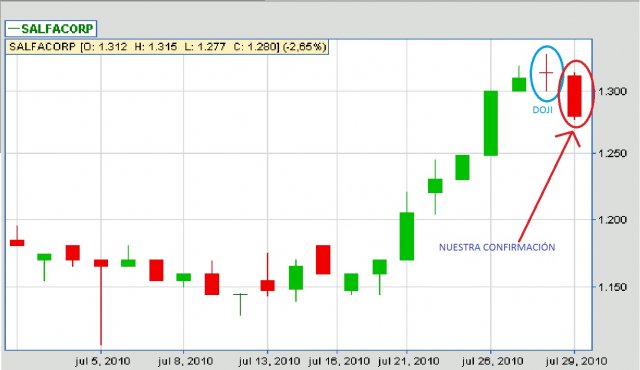Viewport: 640px width, 370px height.
Task: Click the jul 5, 2010 date label
Action: [102, 361]
